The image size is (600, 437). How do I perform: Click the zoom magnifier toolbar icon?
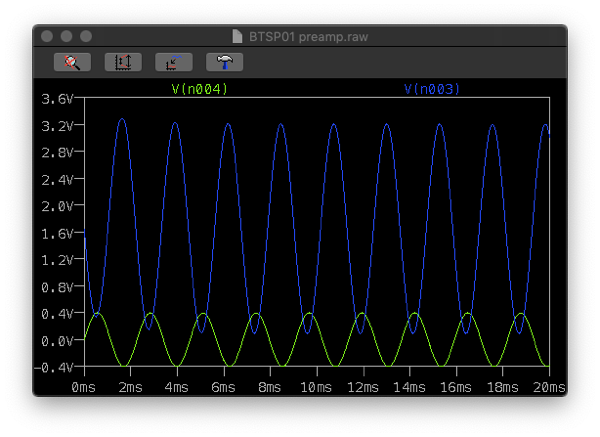pos(72,62)
